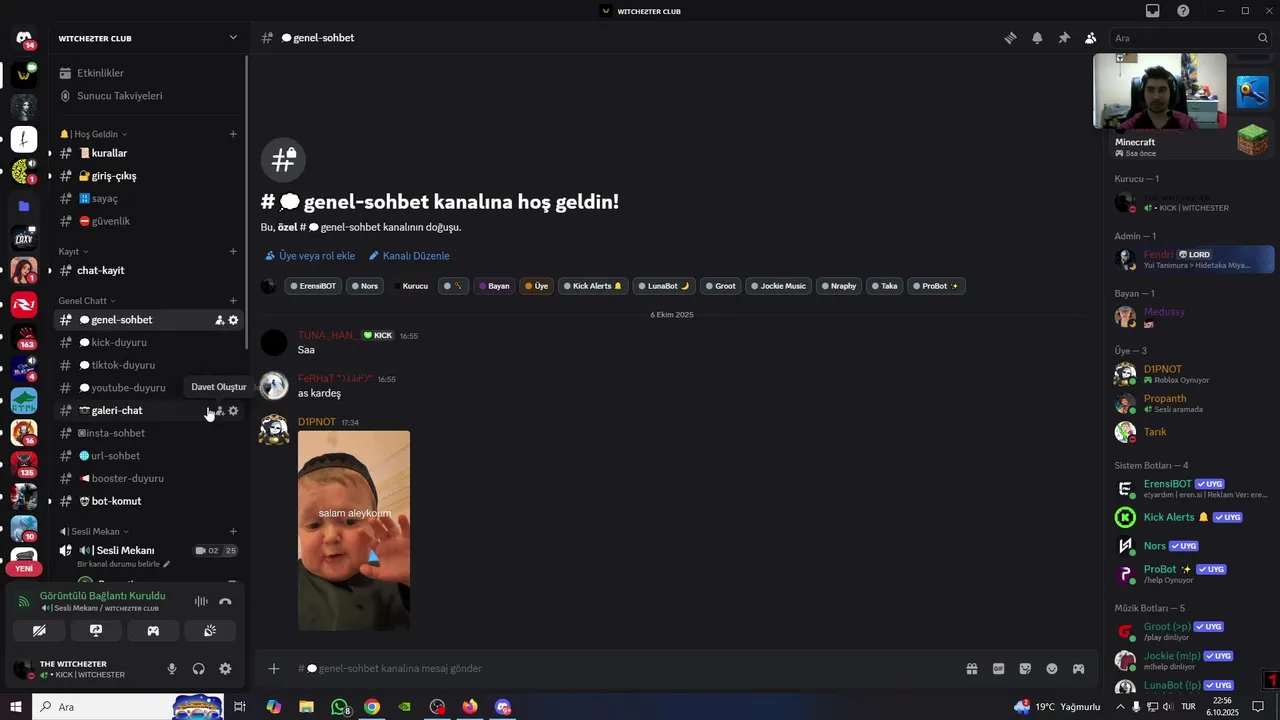This screenshot has width=1280, height=720.
Task: Toggle the member list icon
Action: [x=1090, y=38]
